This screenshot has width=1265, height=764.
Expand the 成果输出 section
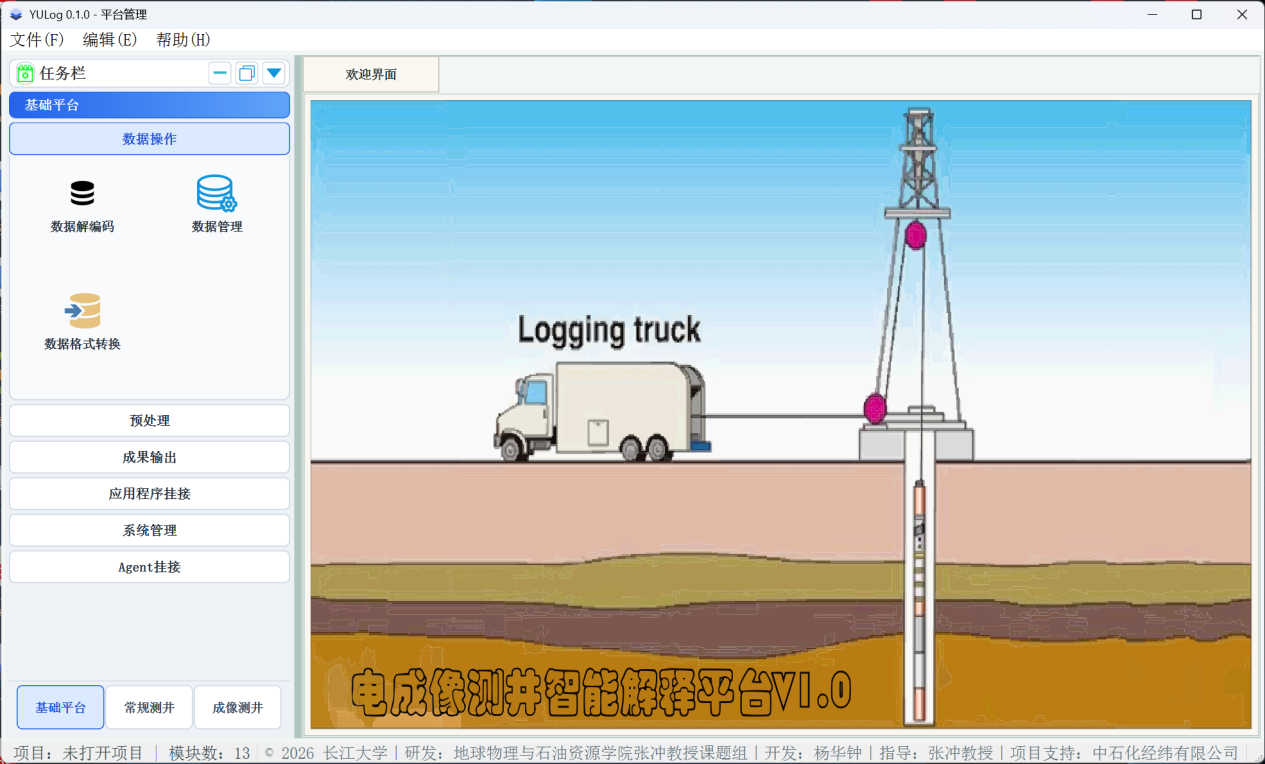[149, 457]
